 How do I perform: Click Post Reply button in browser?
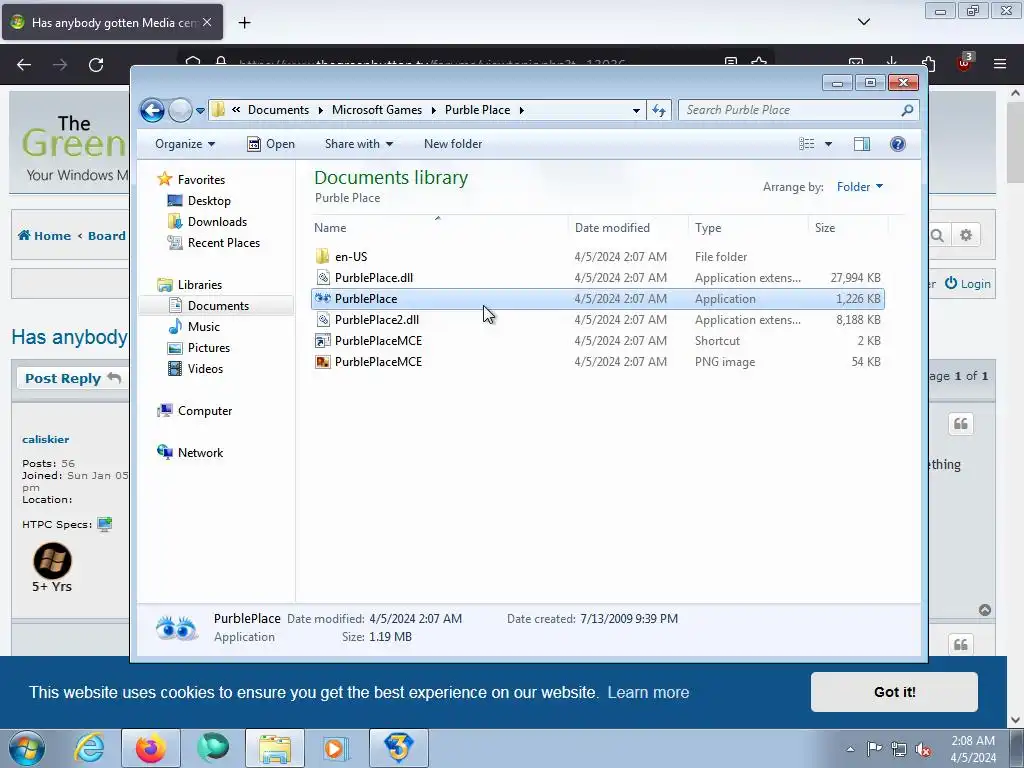(72, 378)
